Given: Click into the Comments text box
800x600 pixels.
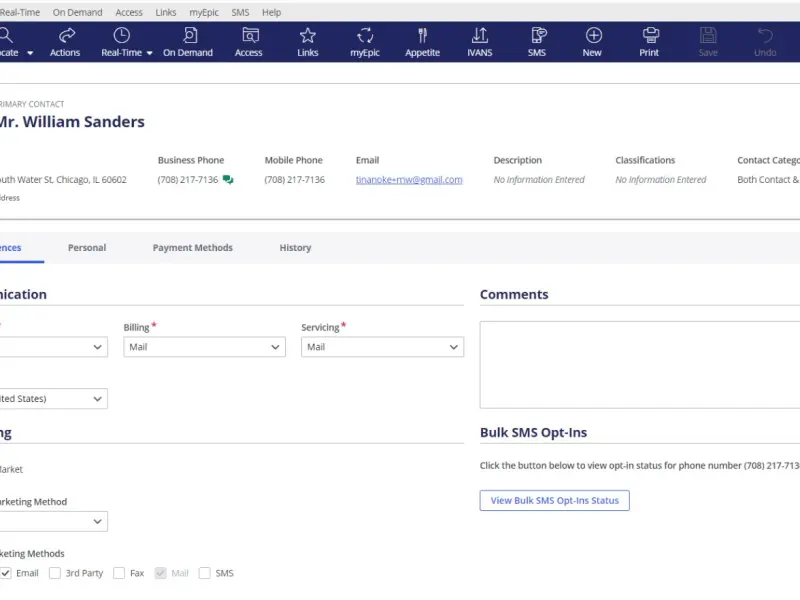Looking at the screenshot, I should 640,365.
